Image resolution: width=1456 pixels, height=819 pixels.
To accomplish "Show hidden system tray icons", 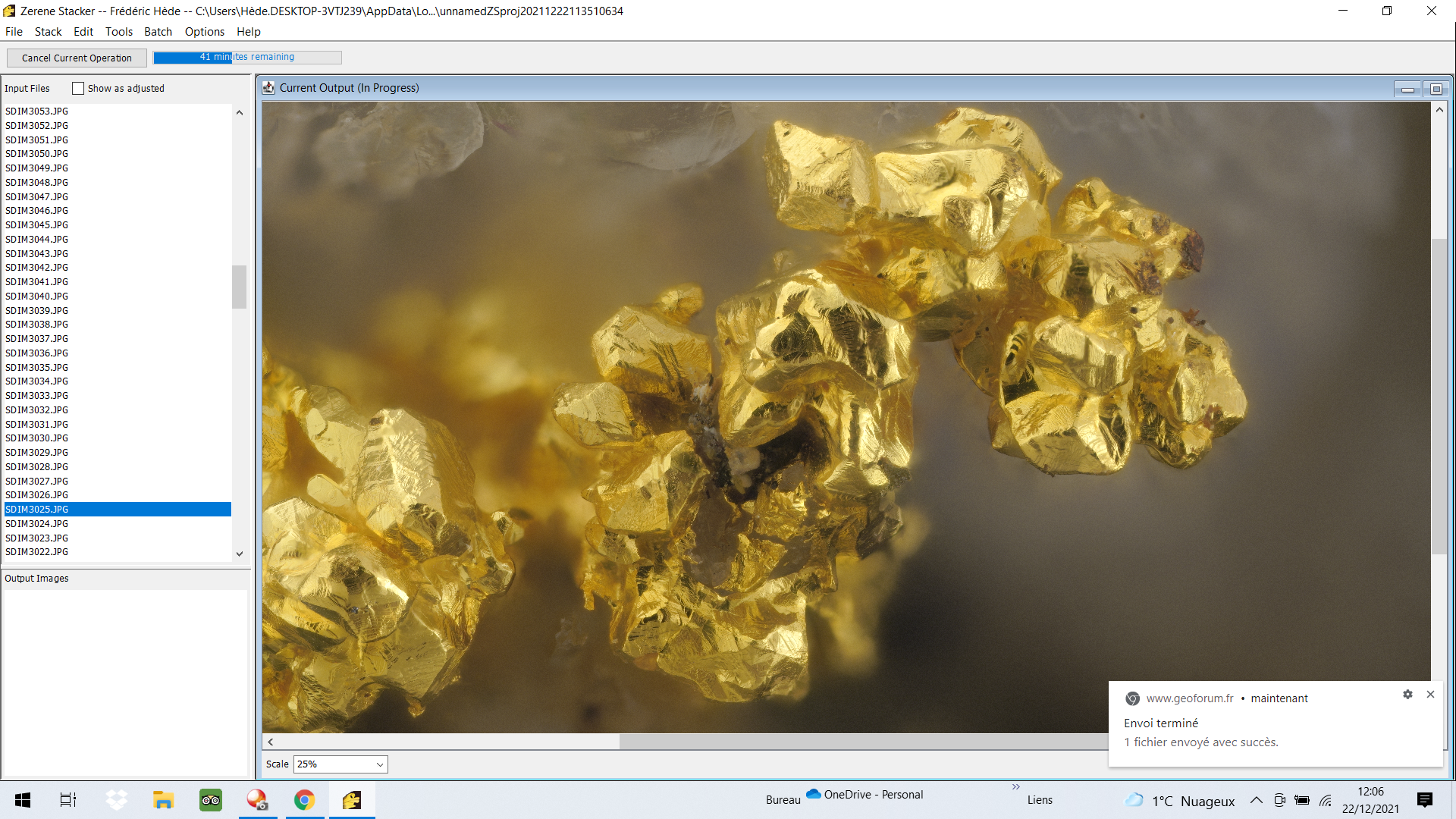I will tap(1257, 800).
